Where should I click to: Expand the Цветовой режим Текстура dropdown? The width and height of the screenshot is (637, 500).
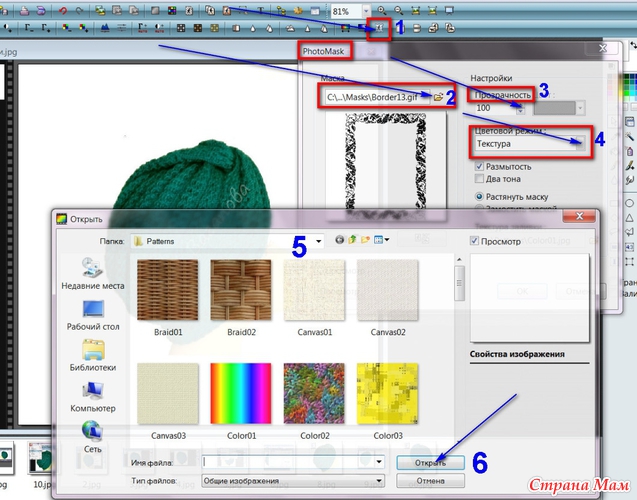click(581, 143)
